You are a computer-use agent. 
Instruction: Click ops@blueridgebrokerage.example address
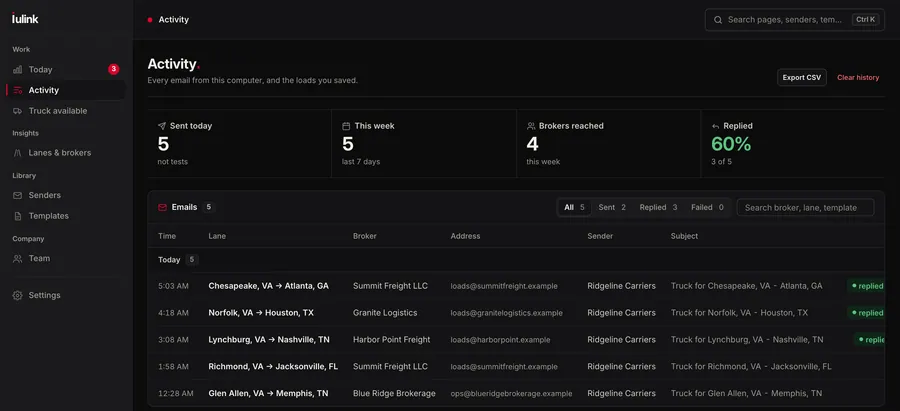[x=511, y=393]
